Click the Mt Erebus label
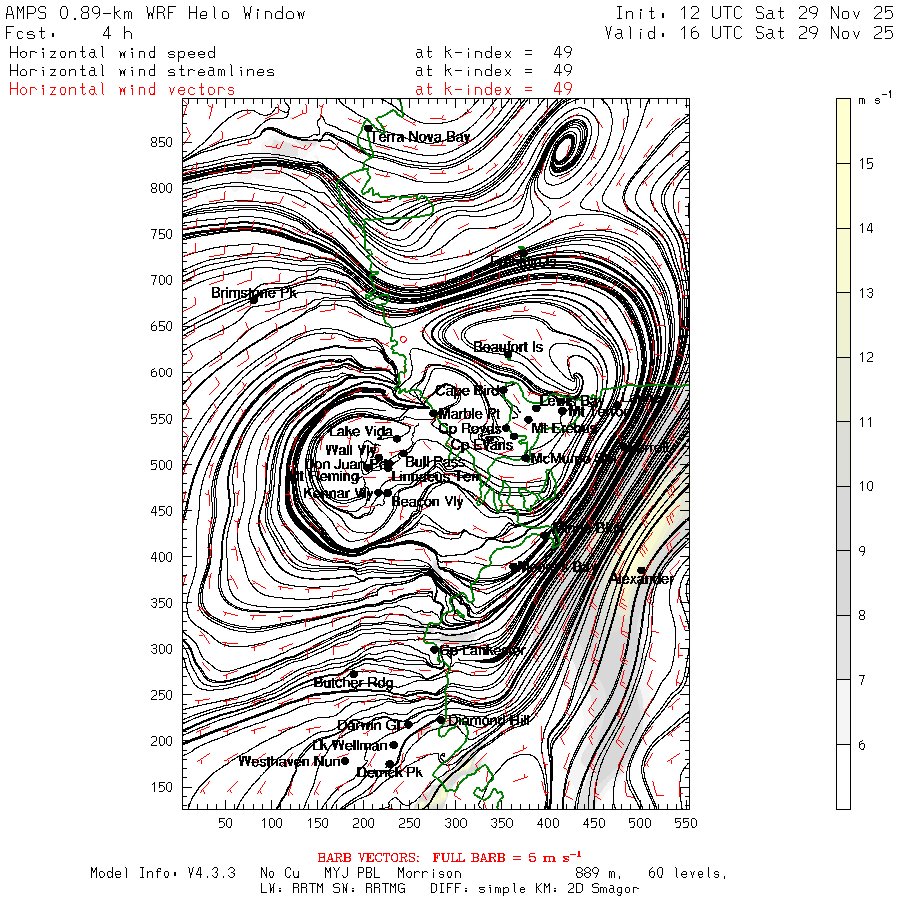The height and width of the screenshot is (900, 900). pos(564,428)
